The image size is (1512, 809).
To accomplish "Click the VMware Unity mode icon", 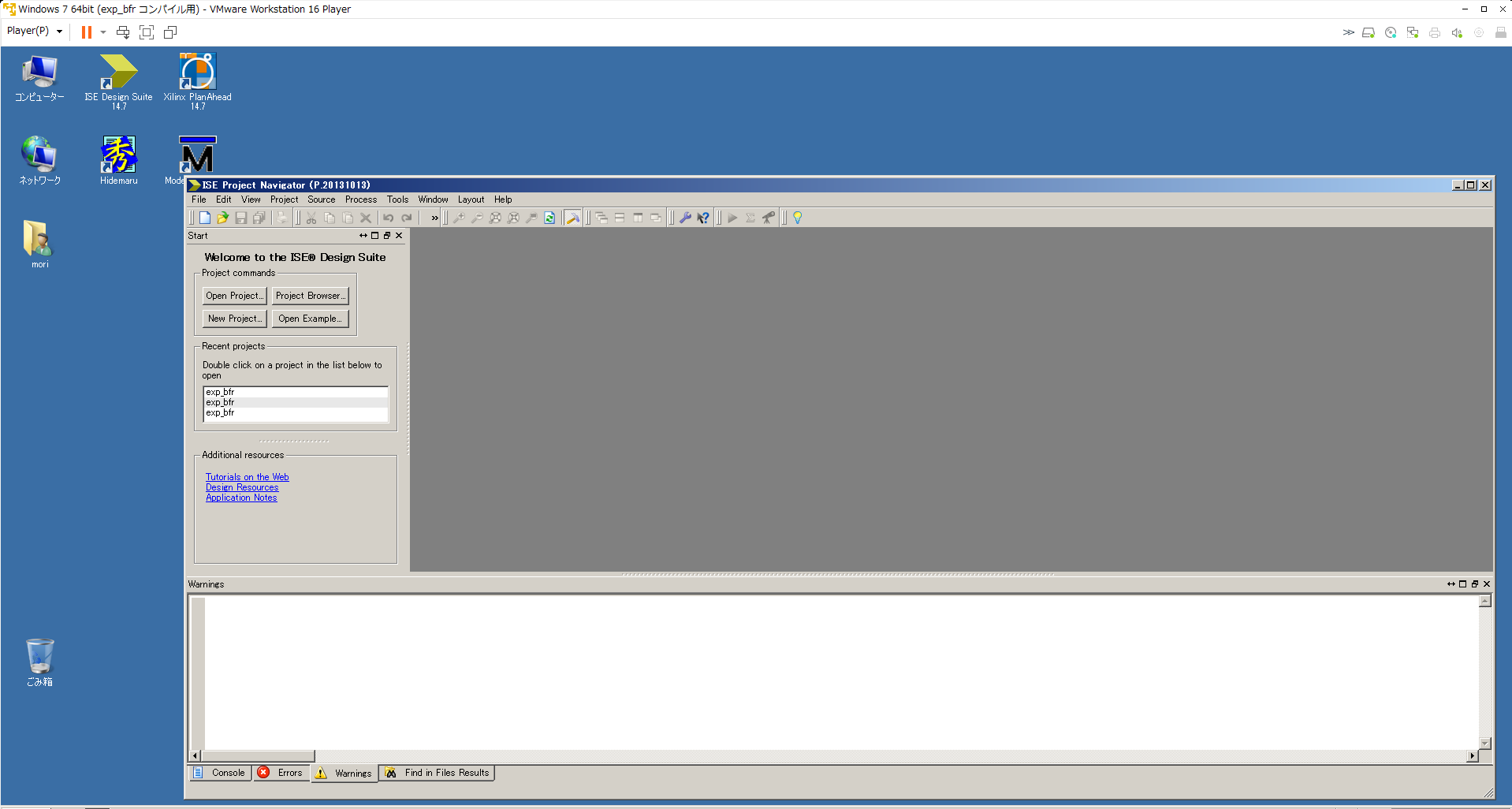I will 170,32.
